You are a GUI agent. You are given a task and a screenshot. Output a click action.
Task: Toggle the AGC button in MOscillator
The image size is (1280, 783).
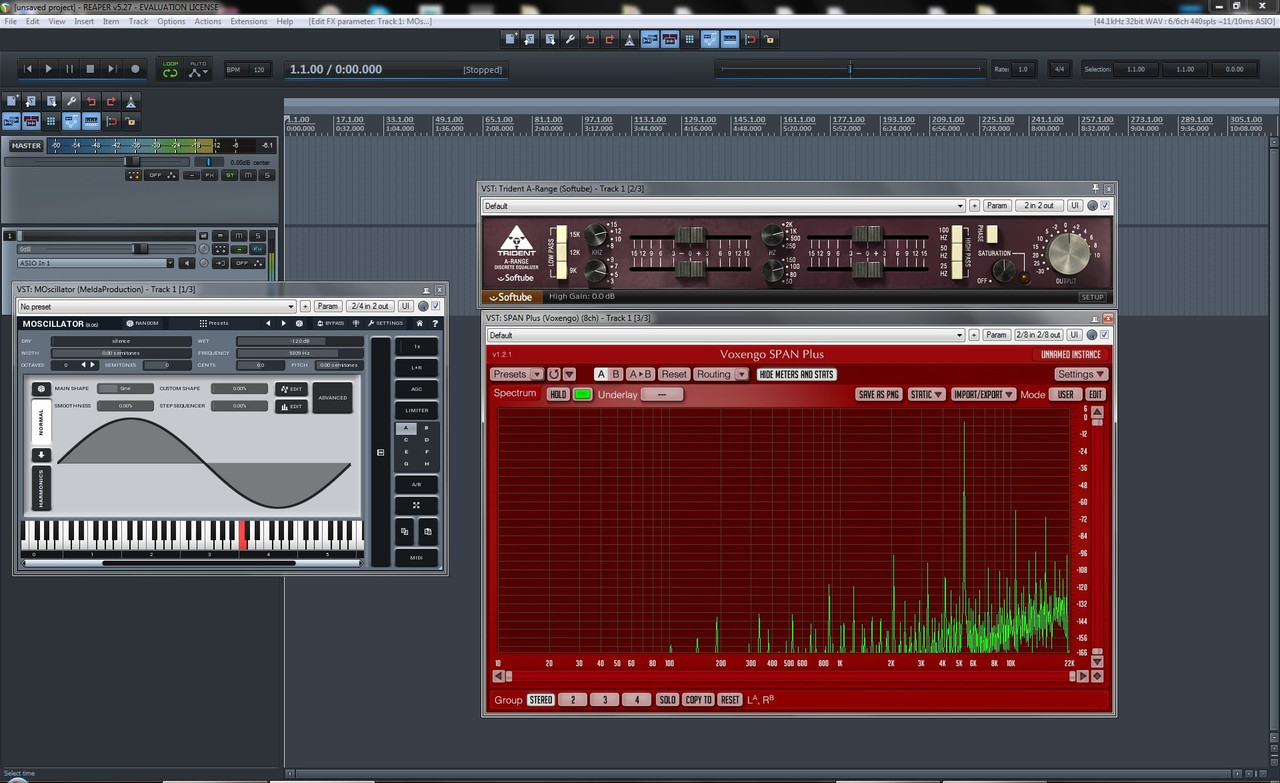(417, 389)
